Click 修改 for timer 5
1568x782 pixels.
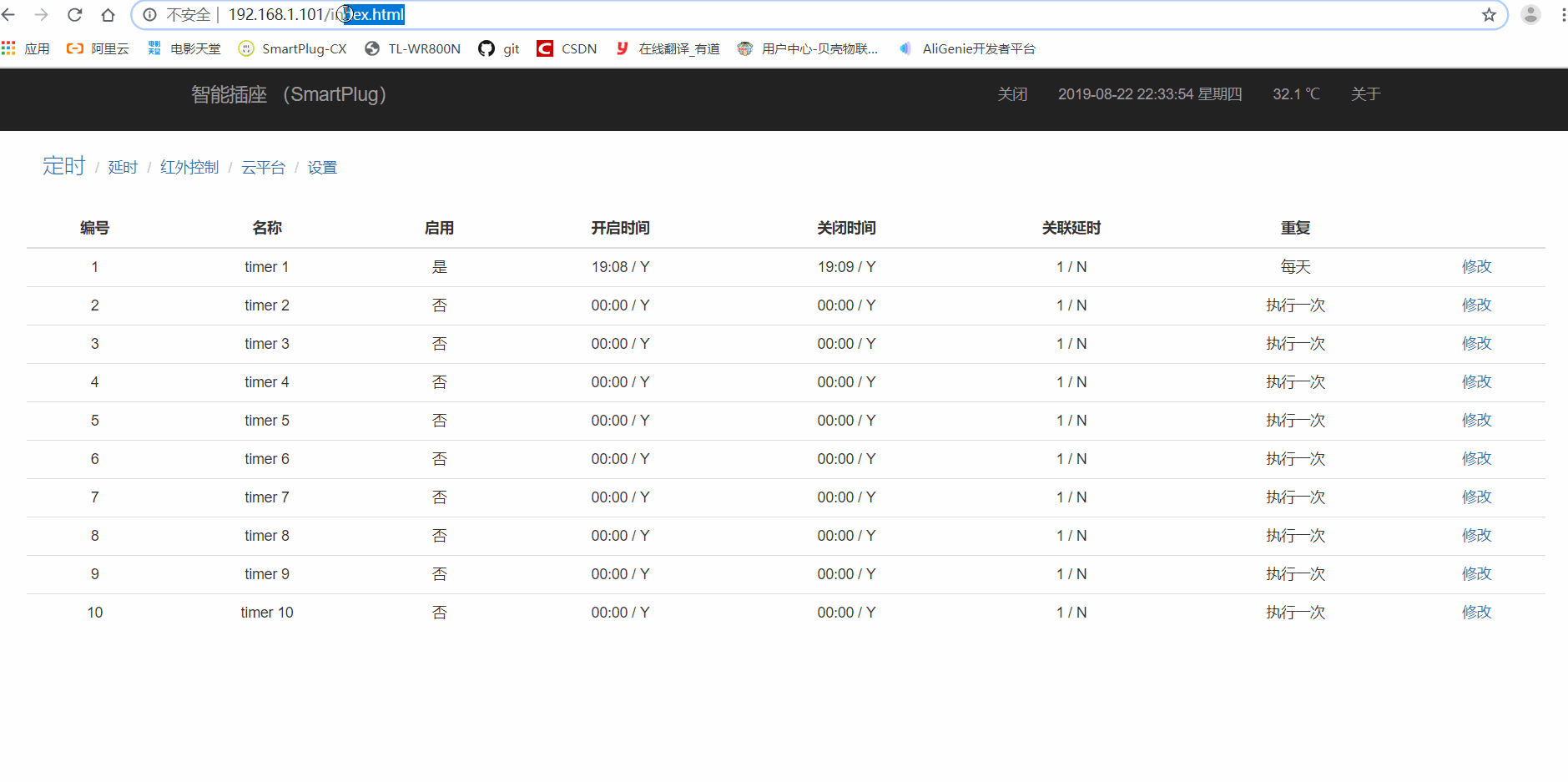pyautogui.click(x=1476, y=421)
